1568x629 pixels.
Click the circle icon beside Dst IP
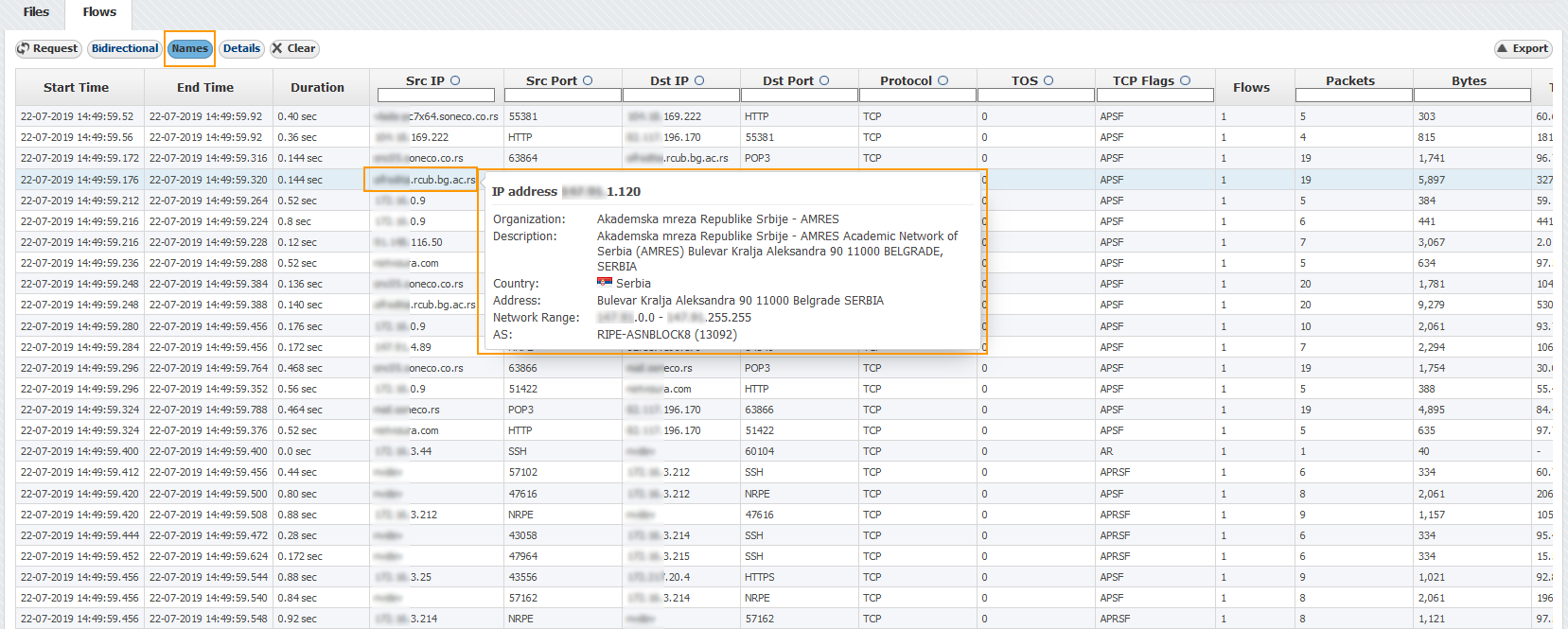tap(699, 80)
